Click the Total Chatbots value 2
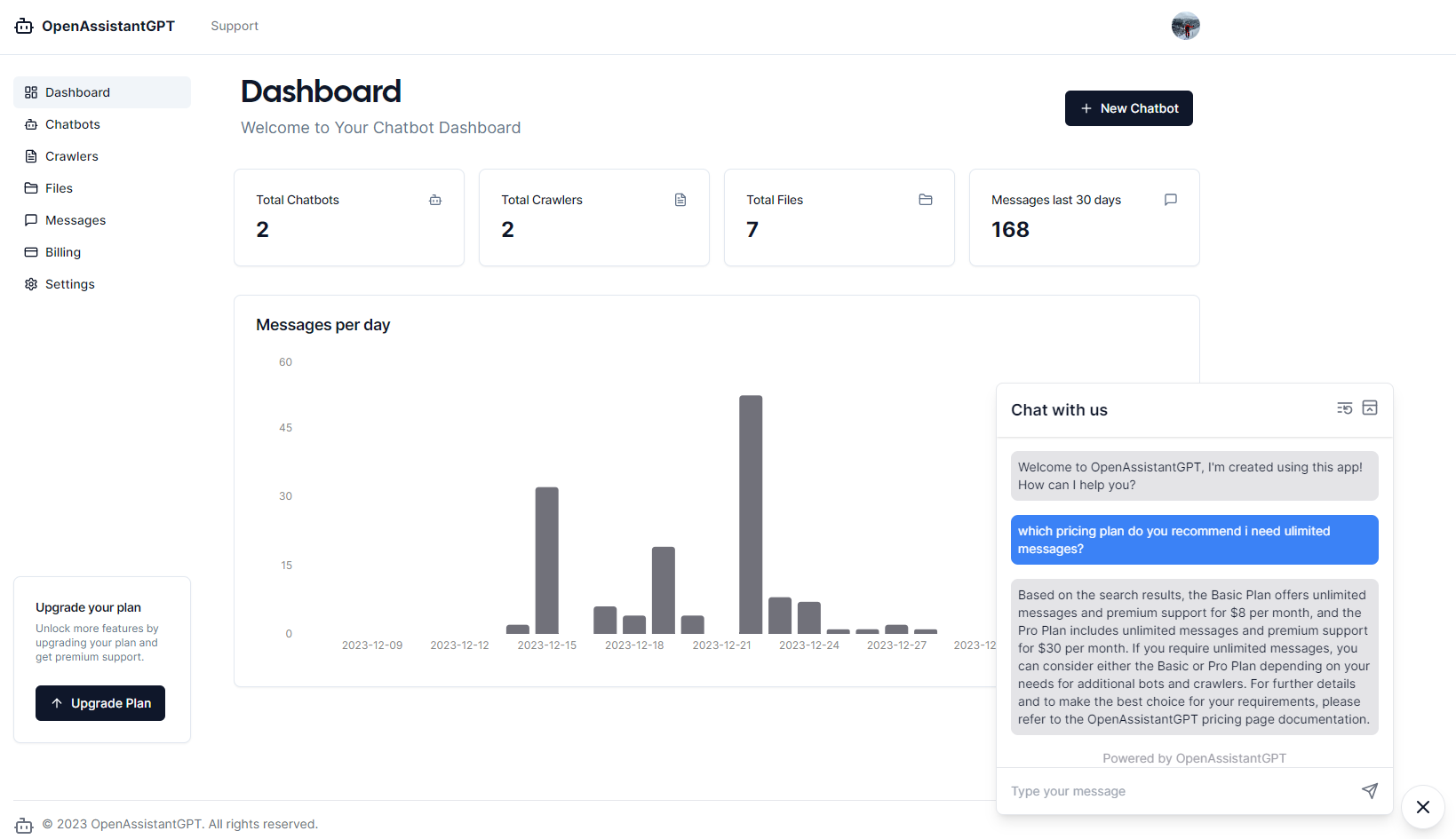Screen dimensions: 1456x839 coord(263,230)
